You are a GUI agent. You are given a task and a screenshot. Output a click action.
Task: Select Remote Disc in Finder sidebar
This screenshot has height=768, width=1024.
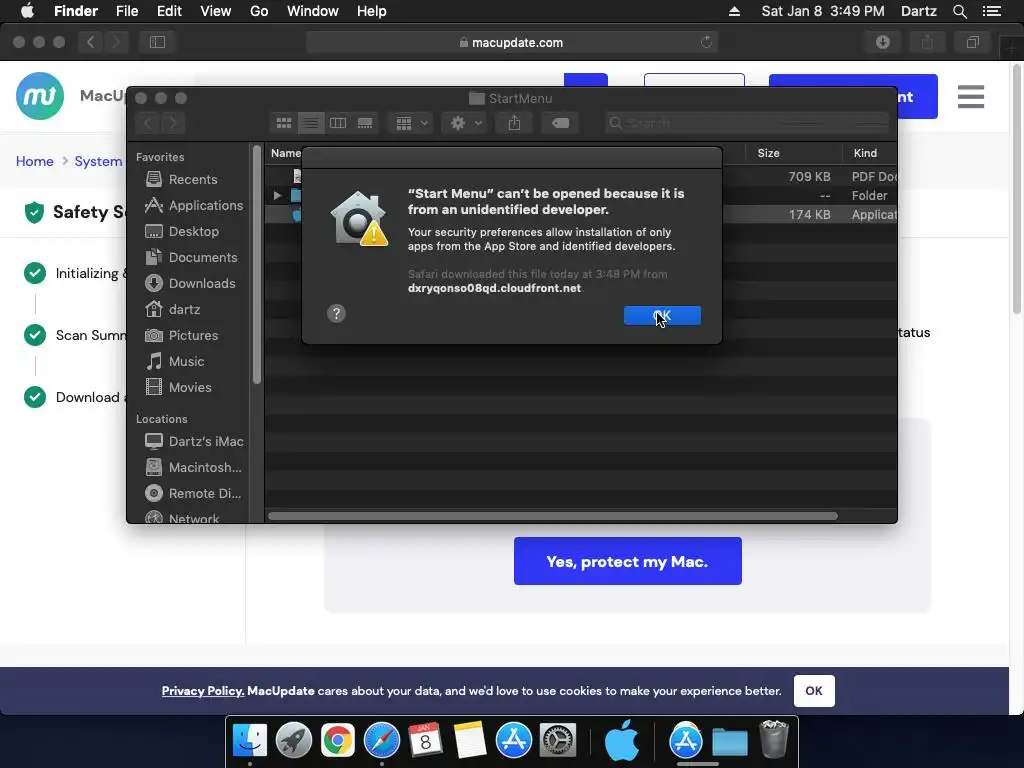[x=193, y=494]
